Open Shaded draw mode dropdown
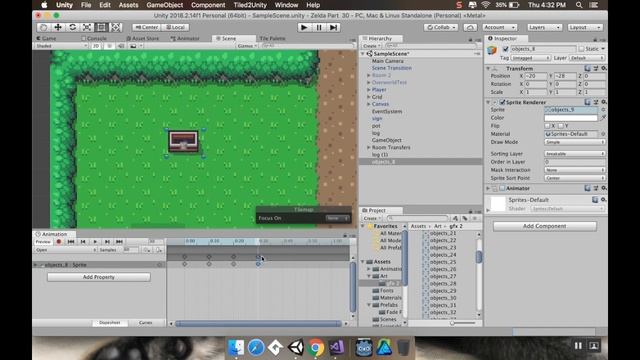This screenshot has width=640, height=360. (61, 46)
